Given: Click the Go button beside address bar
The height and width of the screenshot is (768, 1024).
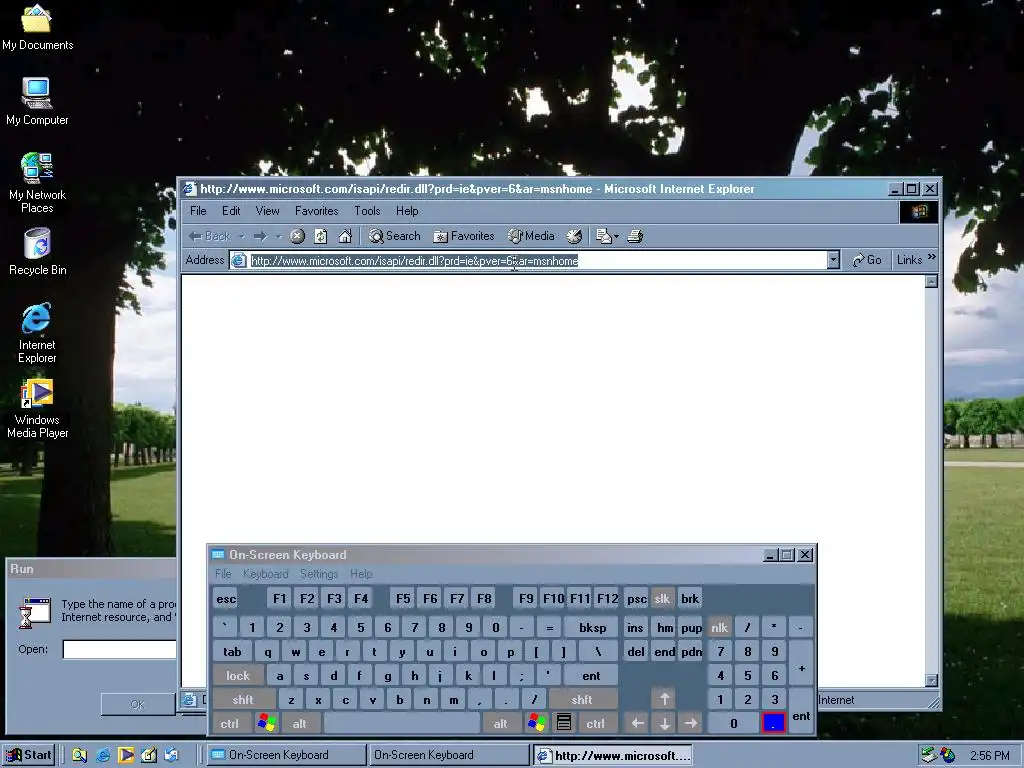Looking at the screenshot, I should point(867,260).
